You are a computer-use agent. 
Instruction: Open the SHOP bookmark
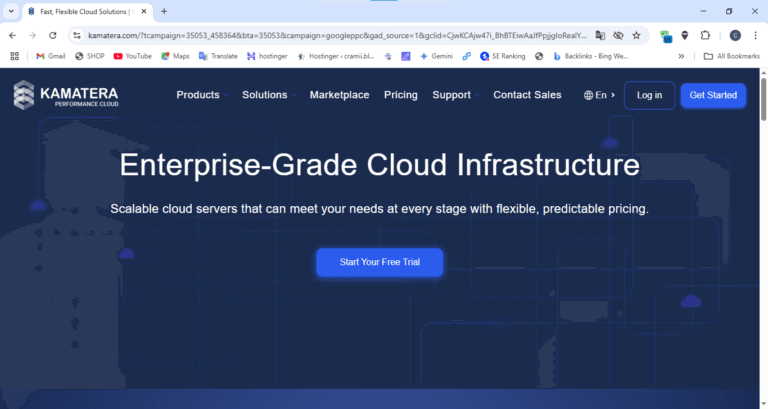pyautogui.click(x=90, y=56)
